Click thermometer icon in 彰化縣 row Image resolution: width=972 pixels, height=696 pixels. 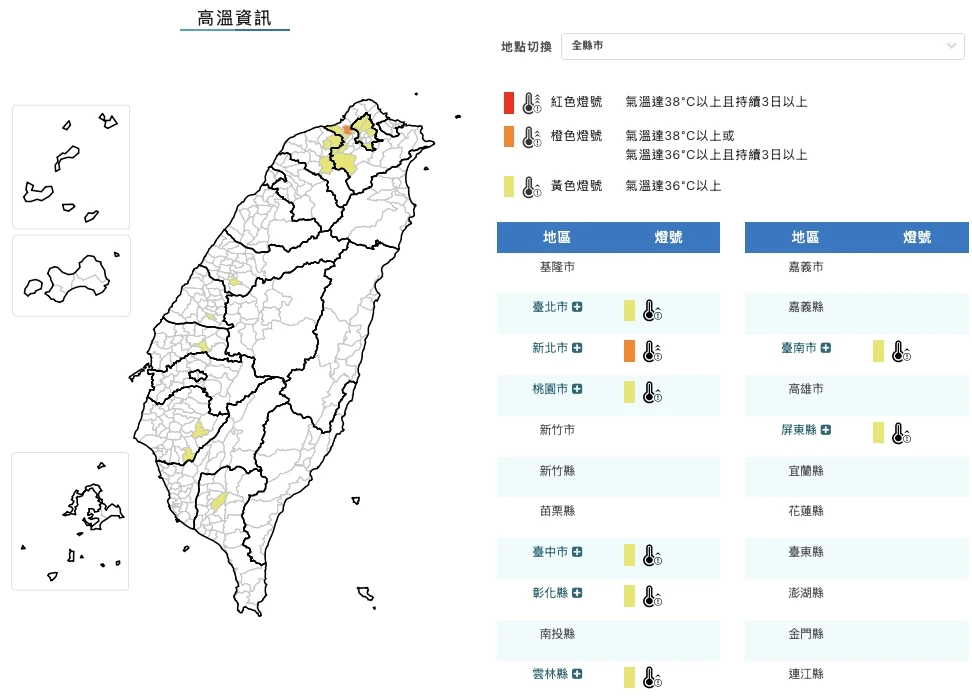652,596
